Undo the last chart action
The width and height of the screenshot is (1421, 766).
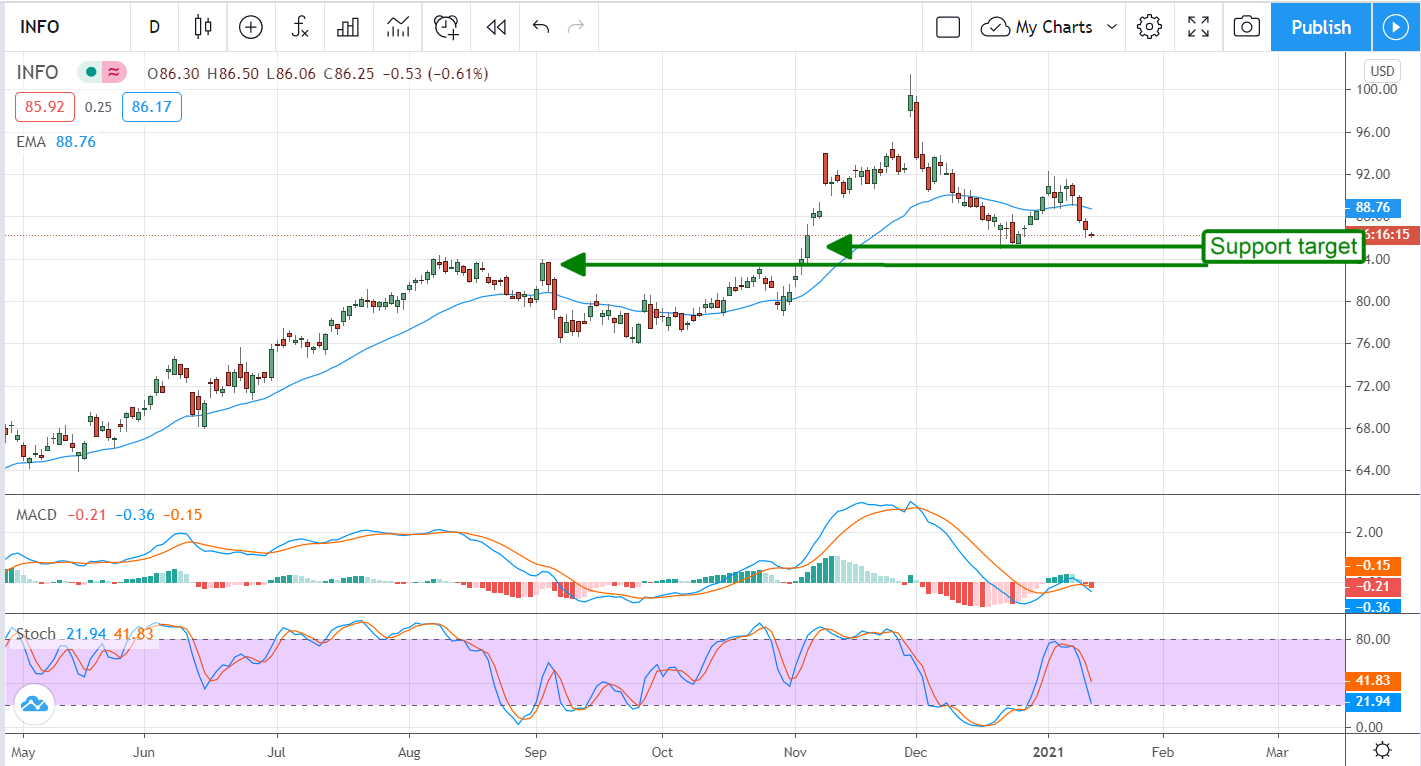click(541, 27)
